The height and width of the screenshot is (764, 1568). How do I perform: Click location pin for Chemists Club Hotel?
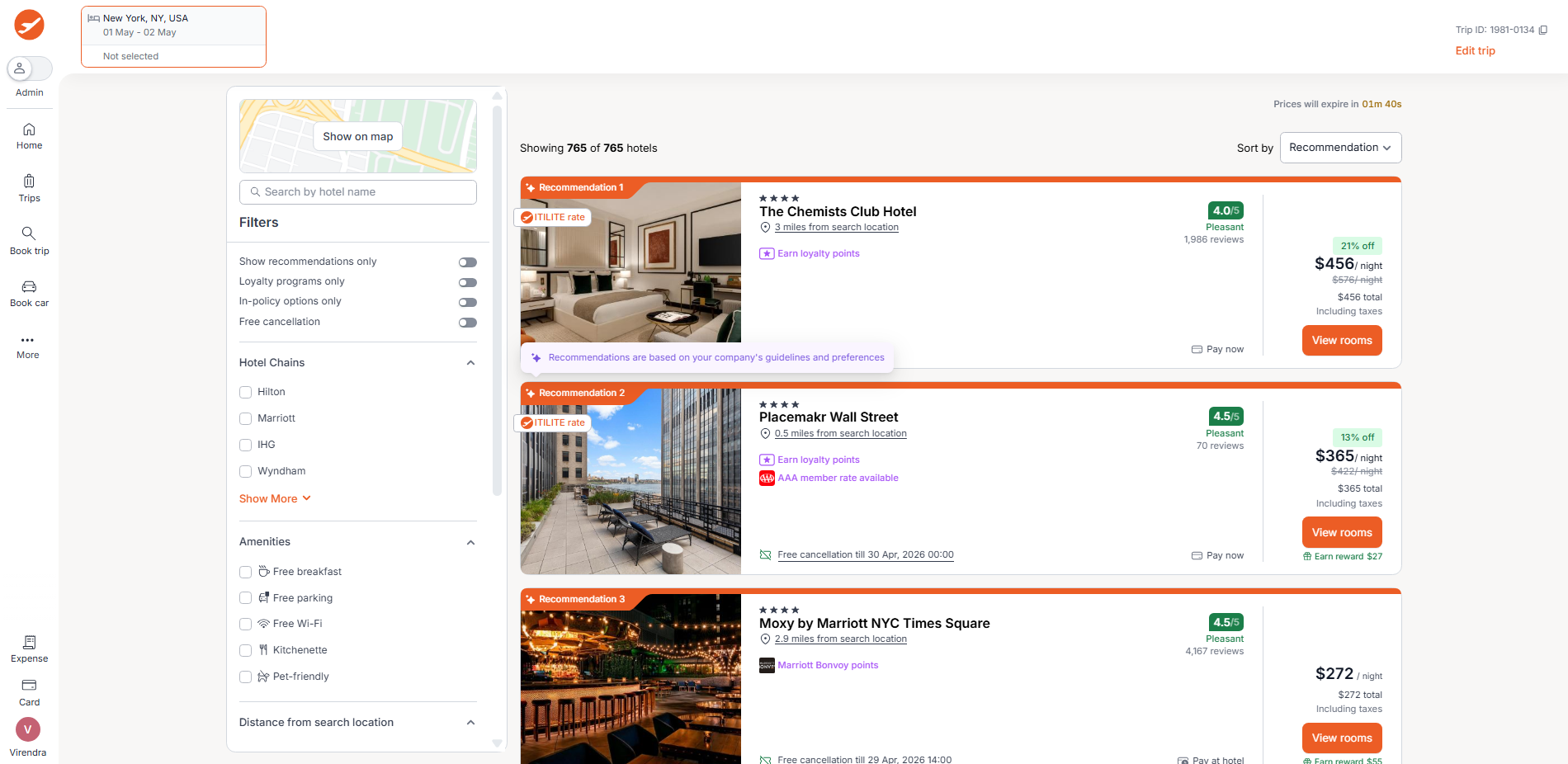coord(765,228)
